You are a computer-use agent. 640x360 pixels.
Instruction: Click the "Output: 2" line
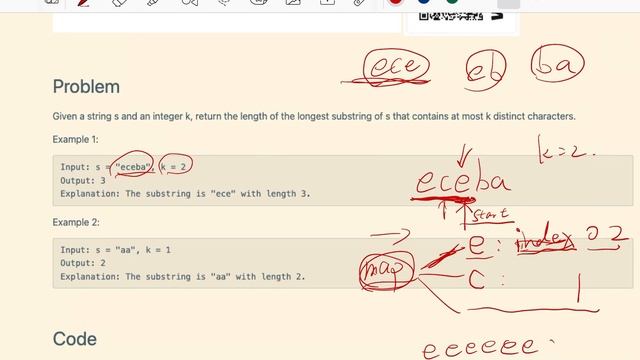83,263
